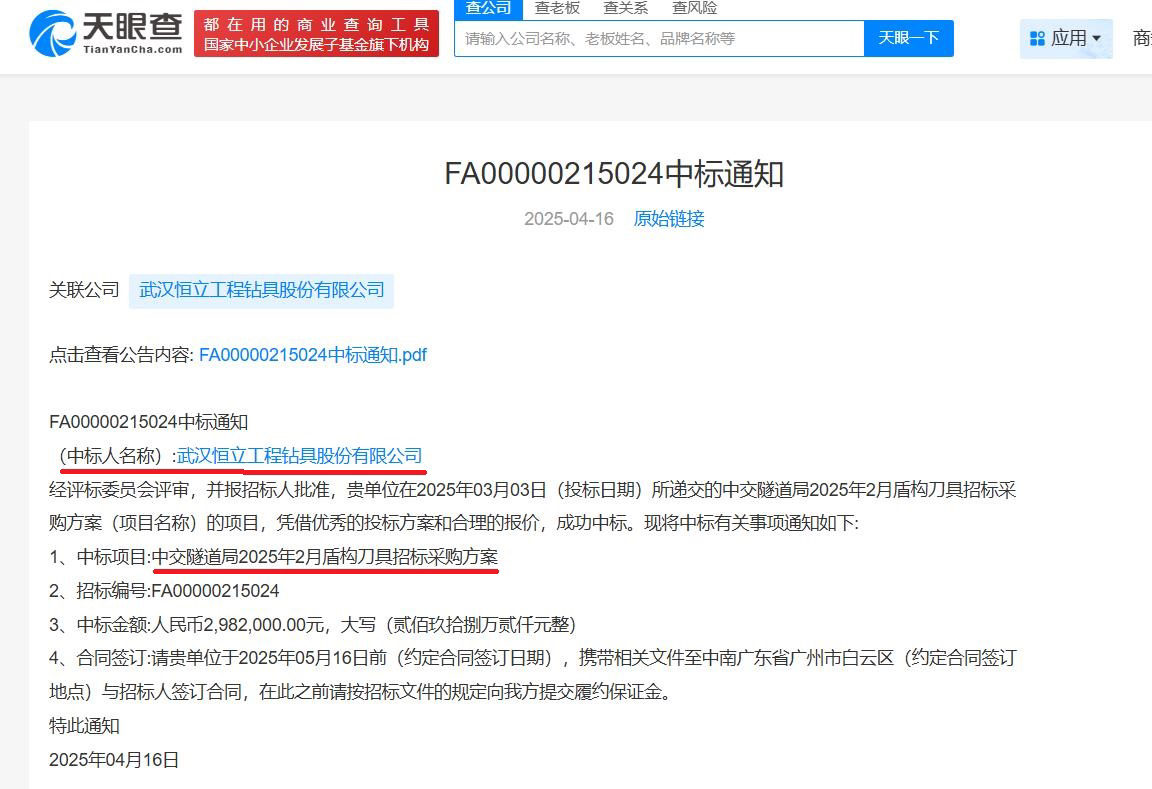Click the 天眼查 TianYanCha.com wordmark
This screenshot has width=1152, height=789.
[132, 34]
